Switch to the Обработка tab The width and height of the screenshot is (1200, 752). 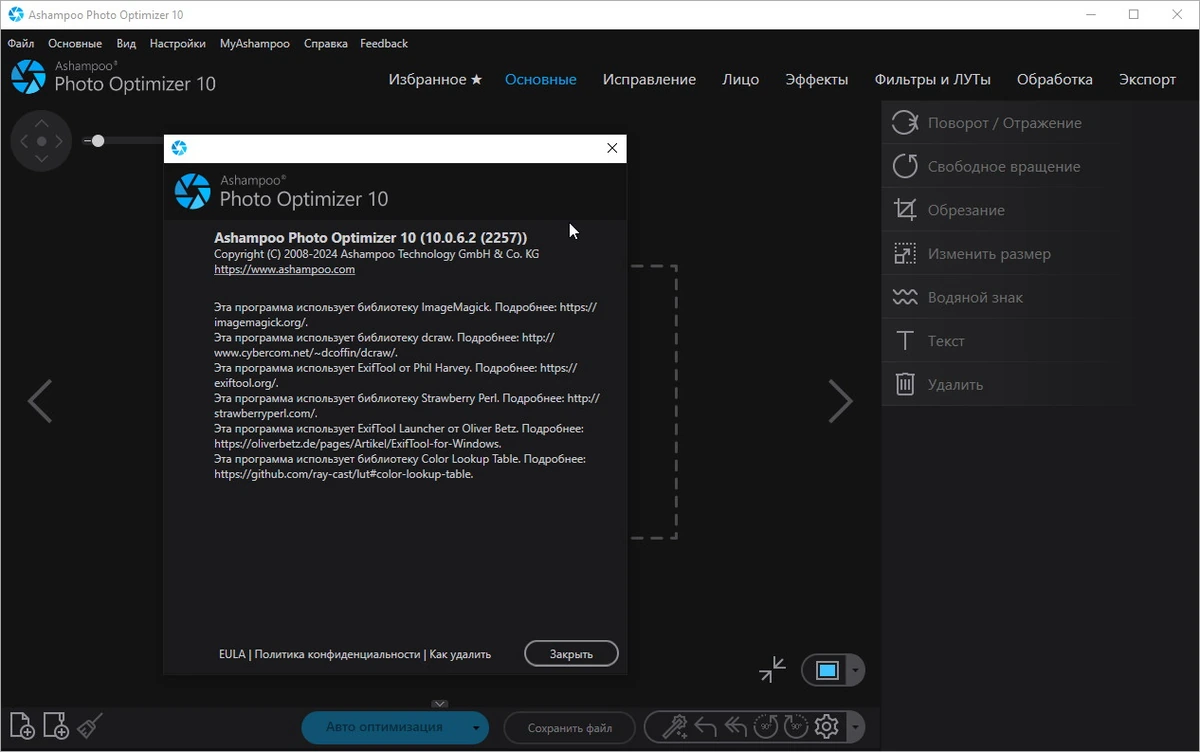tap(1055, 80)
